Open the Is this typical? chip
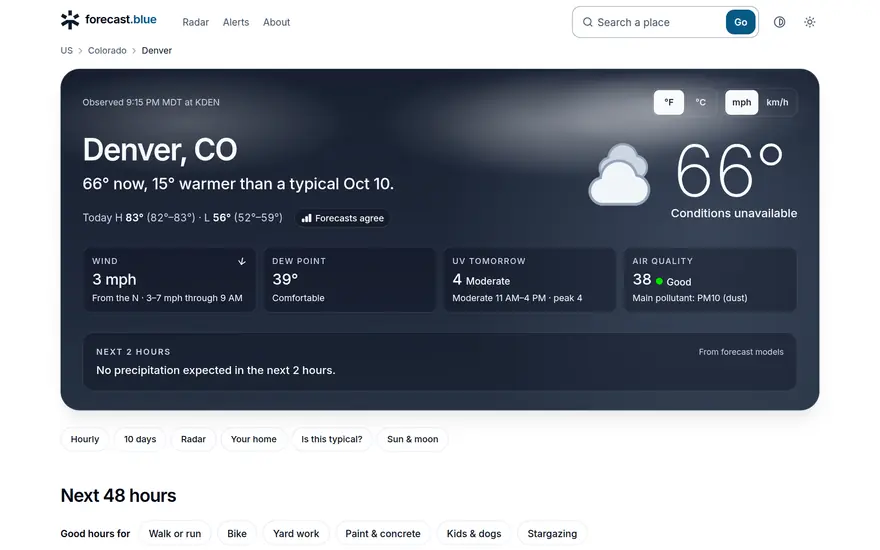 tap(332, 439)
